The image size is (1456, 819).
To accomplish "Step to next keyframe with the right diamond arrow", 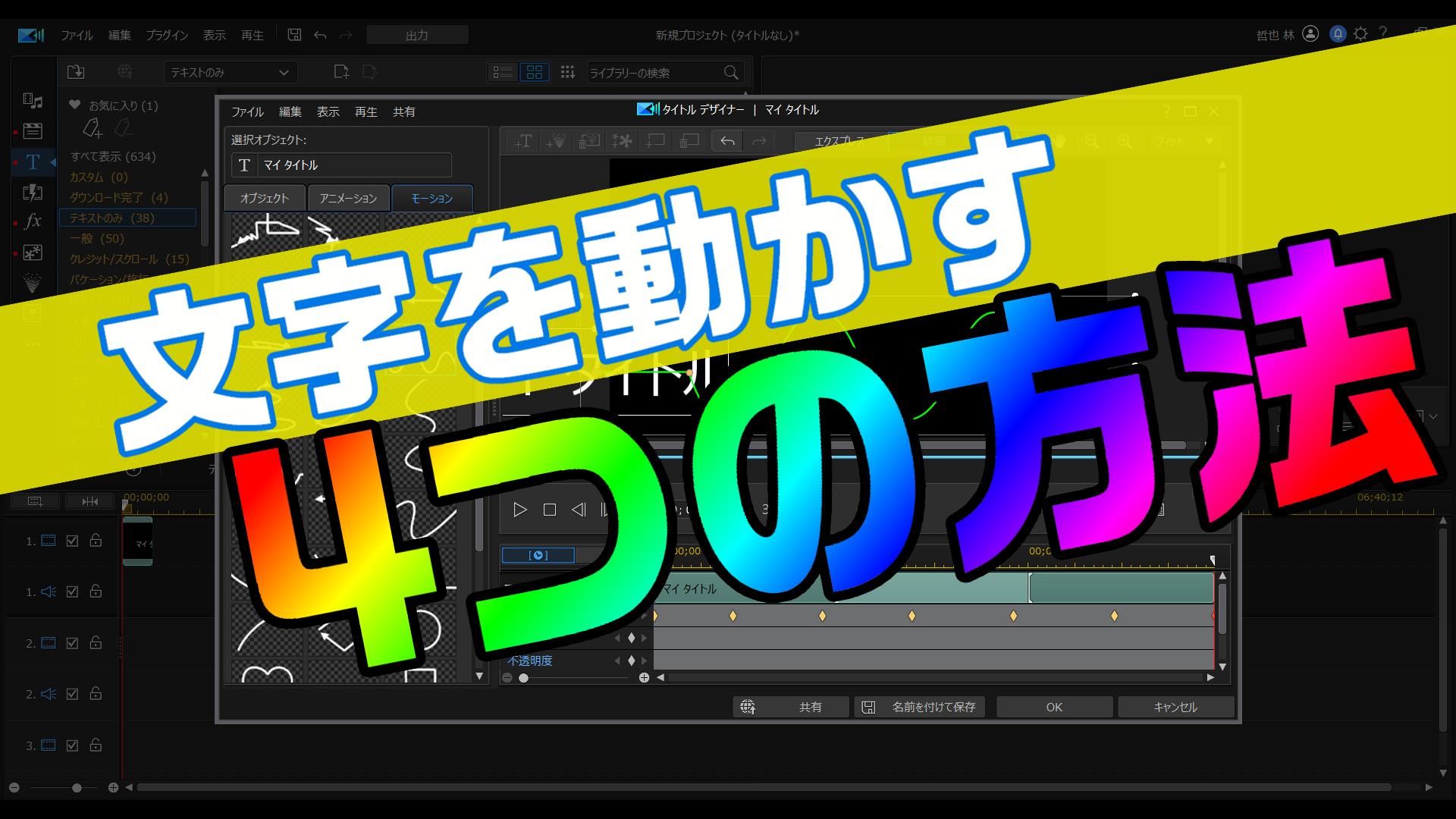I will point(646,638).
